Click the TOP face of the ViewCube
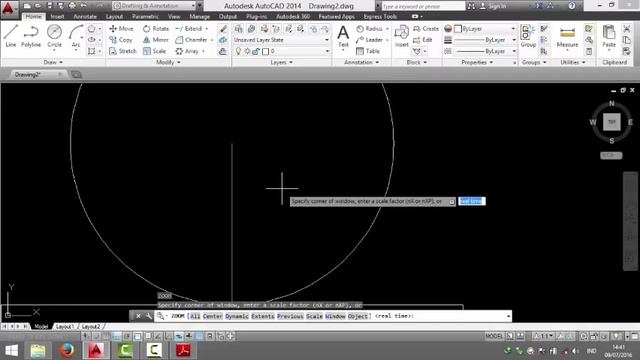 point(611,122)
